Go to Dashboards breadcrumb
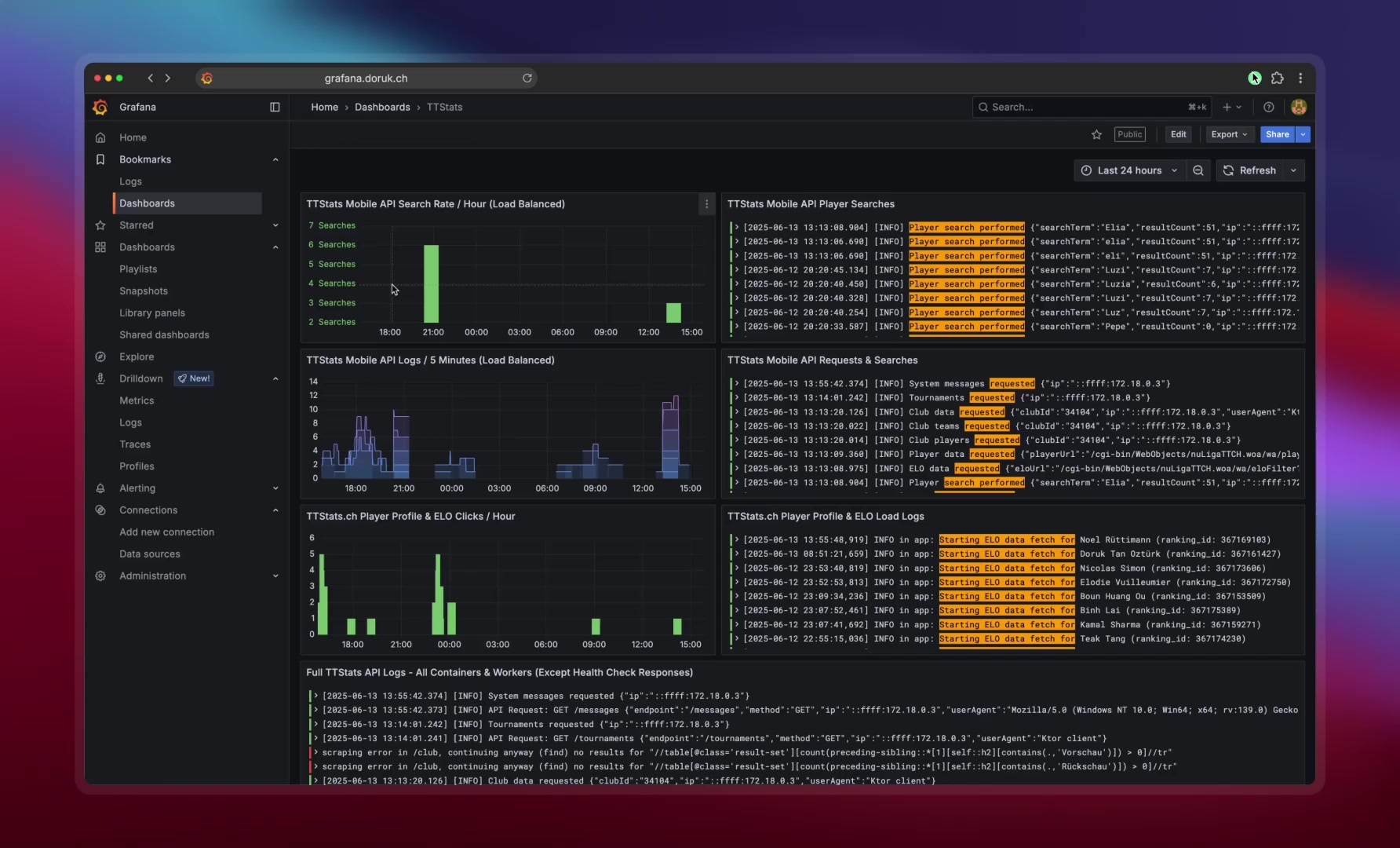The width and height of the screenshot is (1400, 848). click(382, 108)
